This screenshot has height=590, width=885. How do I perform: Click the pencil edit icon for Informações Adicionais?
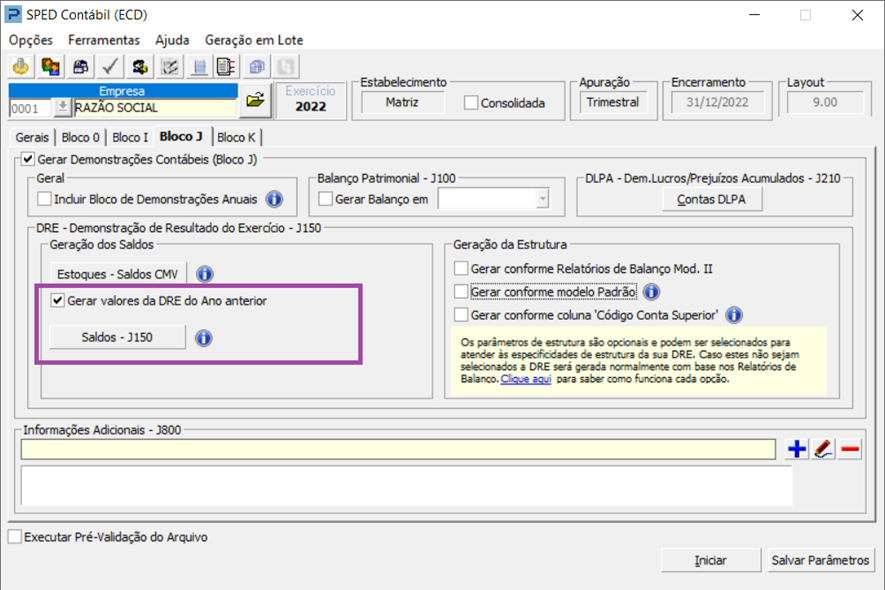[823, 449]
